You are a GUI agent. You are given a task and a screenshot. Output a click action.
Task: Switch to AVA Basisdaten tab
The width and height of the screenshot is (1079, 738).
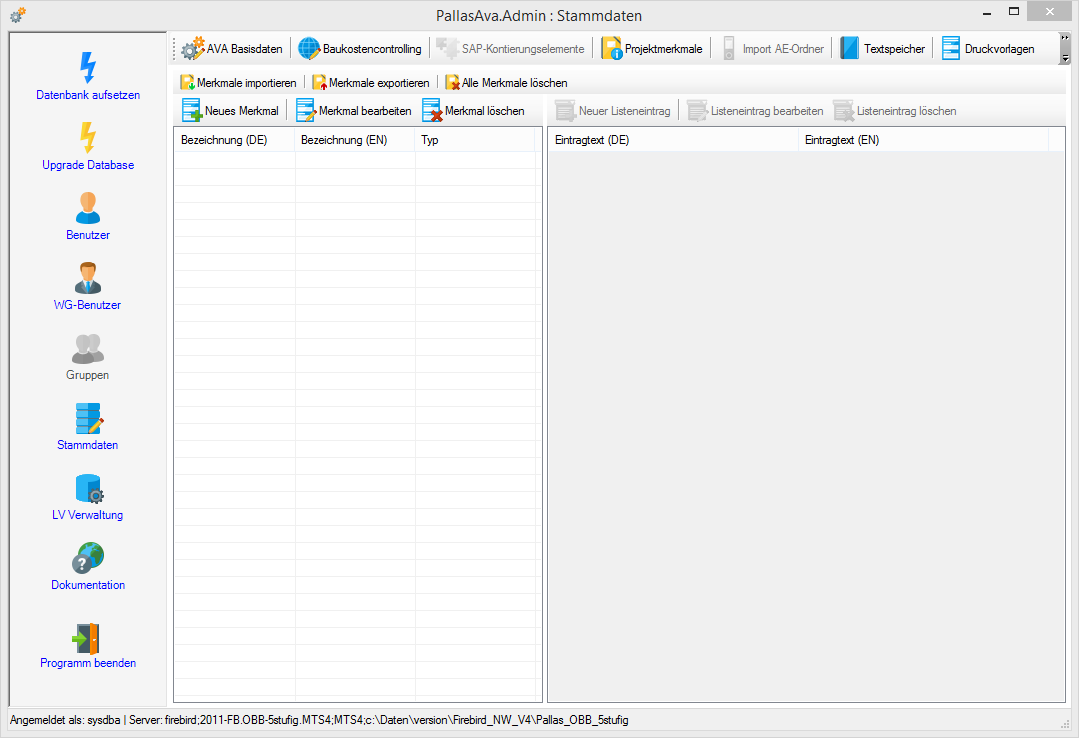232,49
